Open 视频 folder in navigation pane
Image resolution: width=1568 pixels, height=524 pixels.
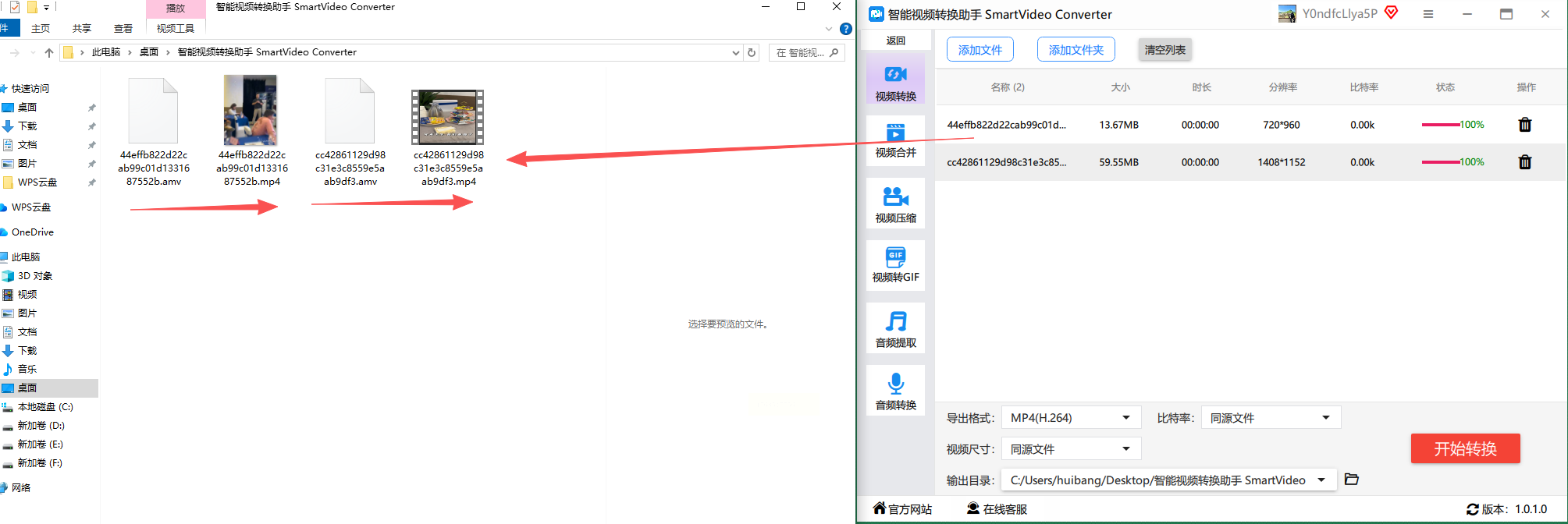coord(27,295)
